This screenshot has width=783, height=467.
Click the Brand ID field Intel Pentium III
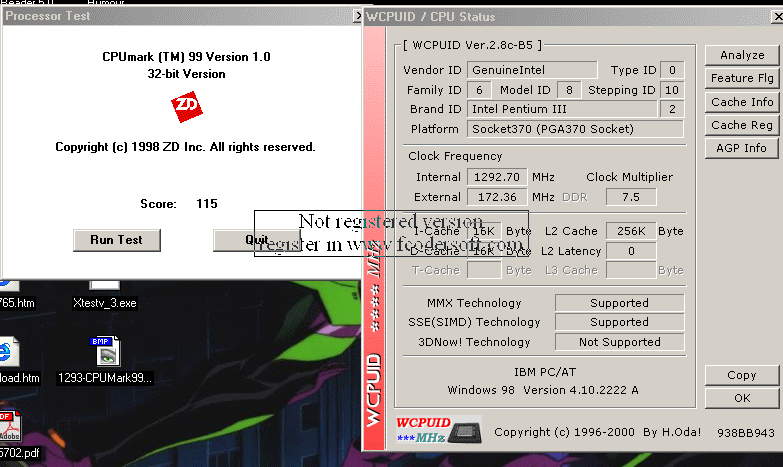[x=562, y=109]
